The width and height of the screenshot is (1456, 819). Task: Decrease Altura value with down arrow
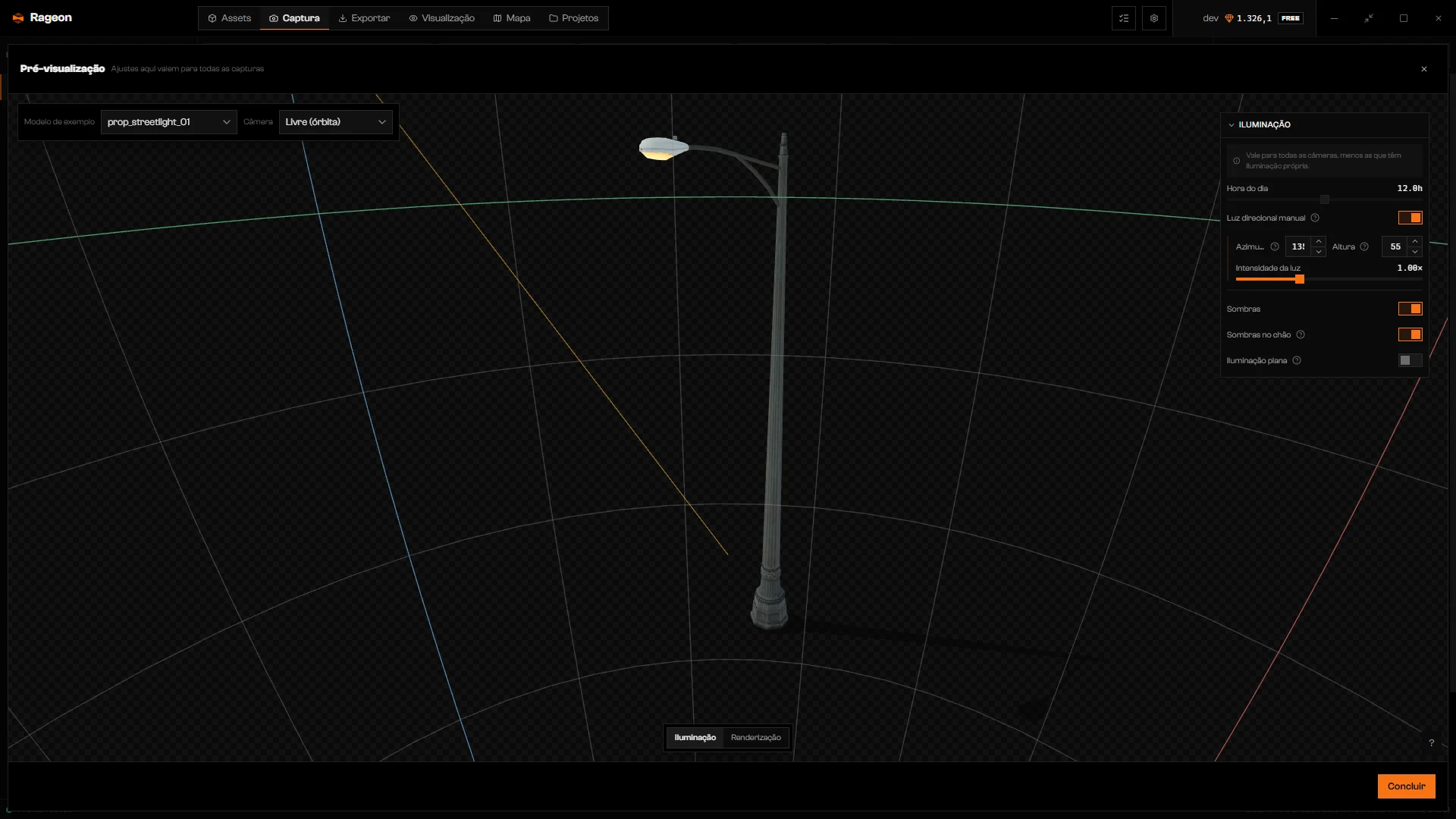click(x=1415, y=253)
